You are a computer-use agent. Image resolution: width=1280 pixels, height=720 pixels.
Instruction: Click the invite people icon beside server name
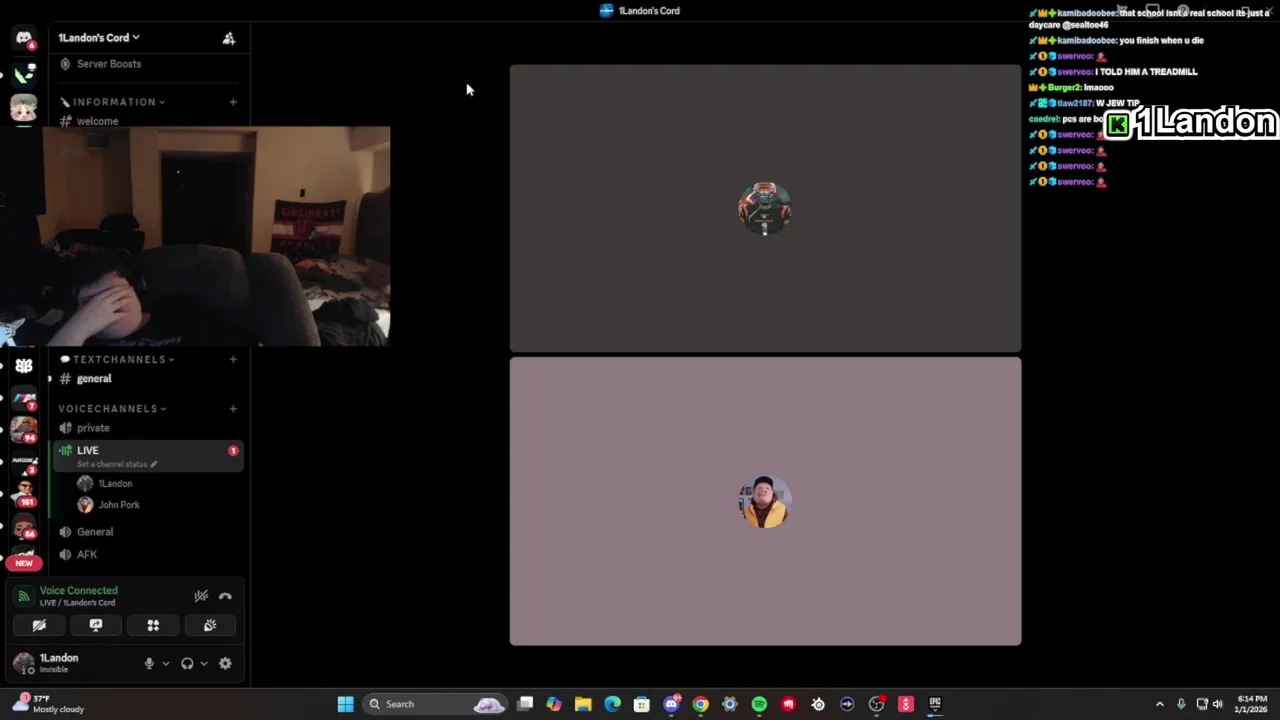point(229,38)
